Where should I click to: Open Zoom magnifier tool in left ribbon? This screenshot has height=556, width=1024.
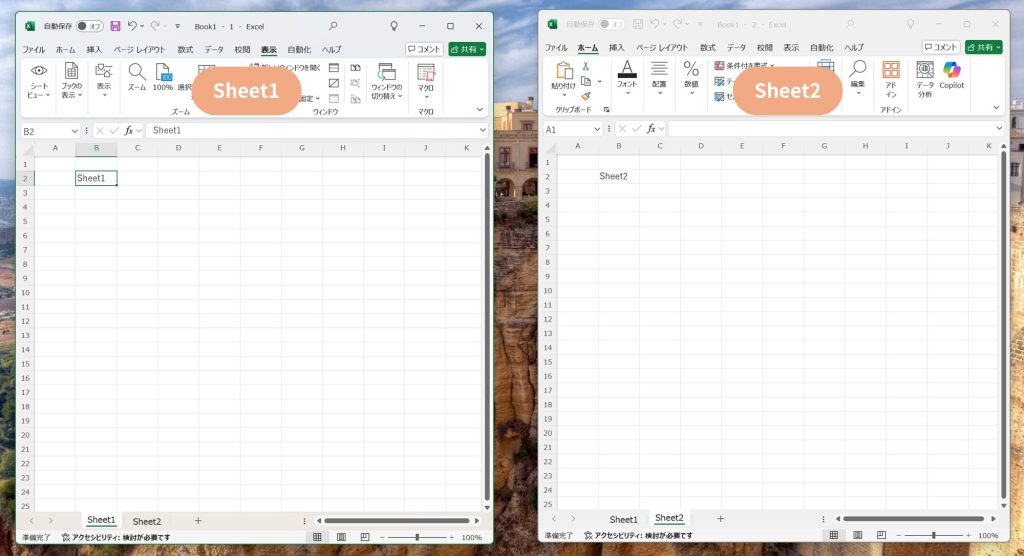137,76
